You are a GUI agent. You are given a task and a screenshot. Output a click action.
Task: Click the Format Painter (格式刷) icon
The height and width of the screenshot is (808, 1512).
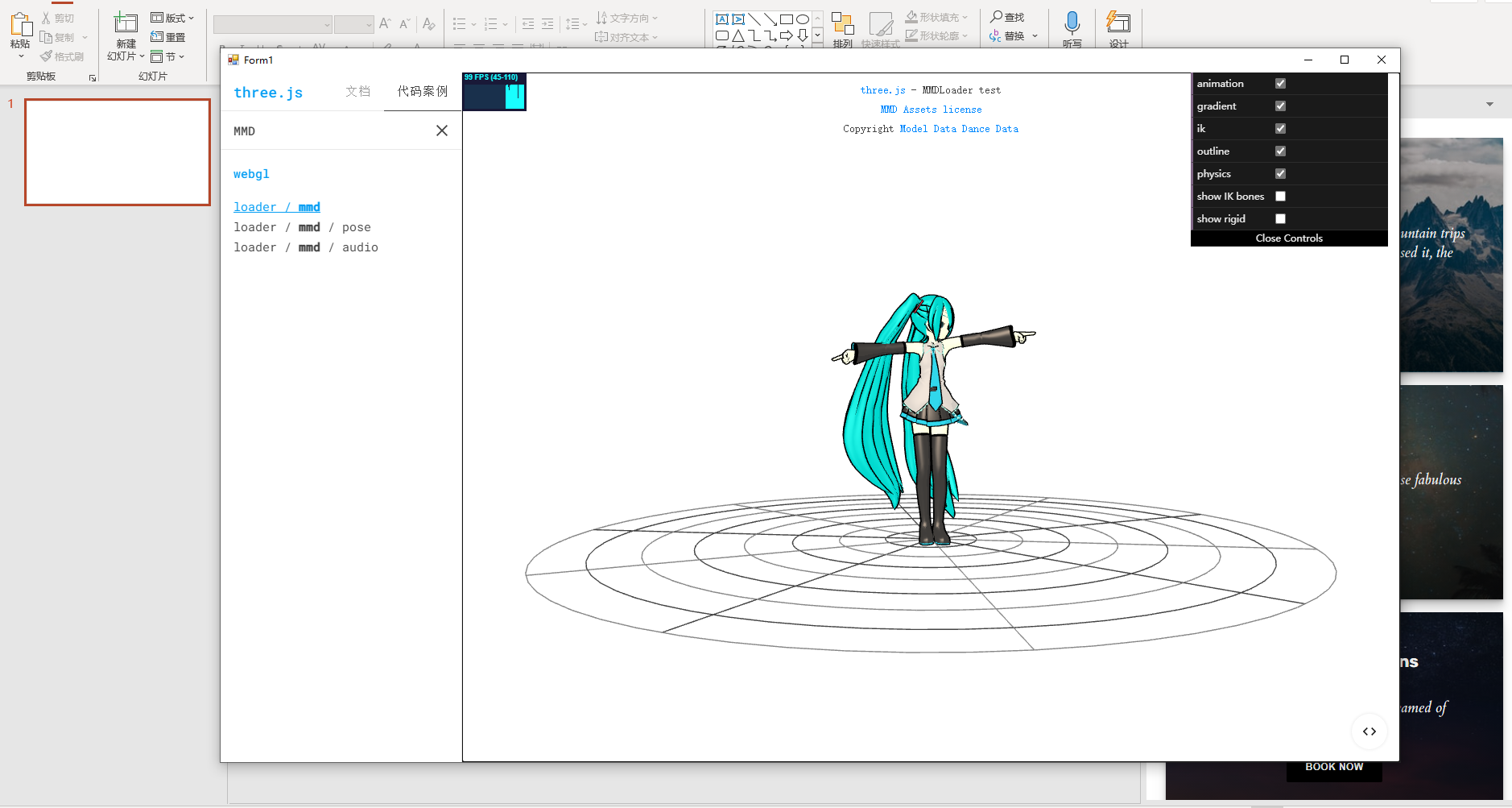46,56
